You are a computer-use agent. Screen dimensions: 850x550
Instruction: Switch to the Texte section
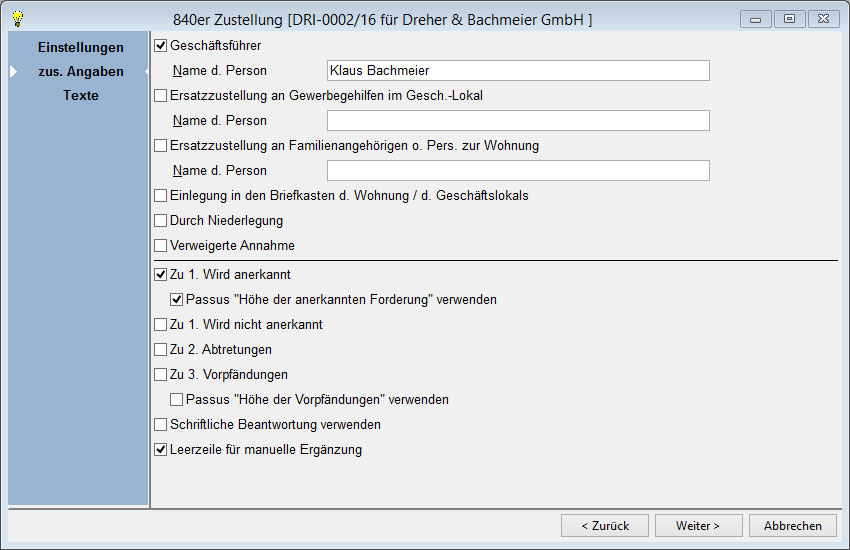[x=80, y=95]
